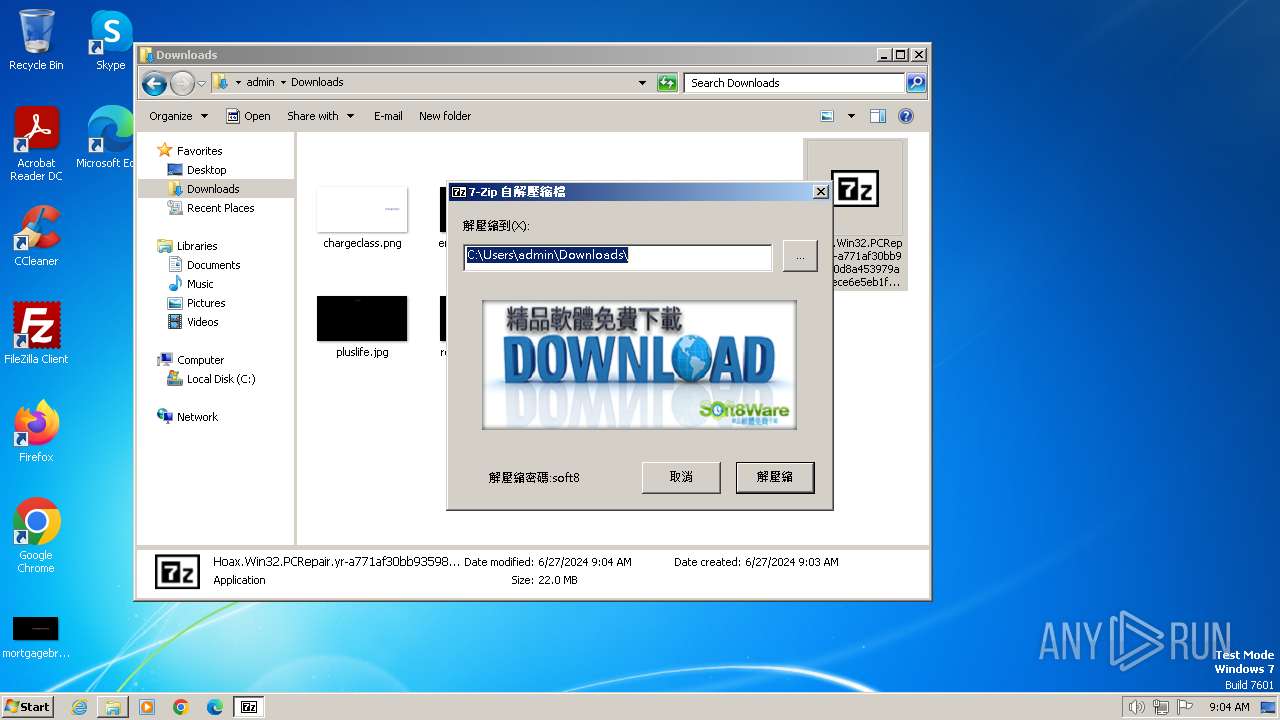The image size is (1280, 720).
Task: Click the 9:04 AM taskbar clock
Action: [1229, 707]
